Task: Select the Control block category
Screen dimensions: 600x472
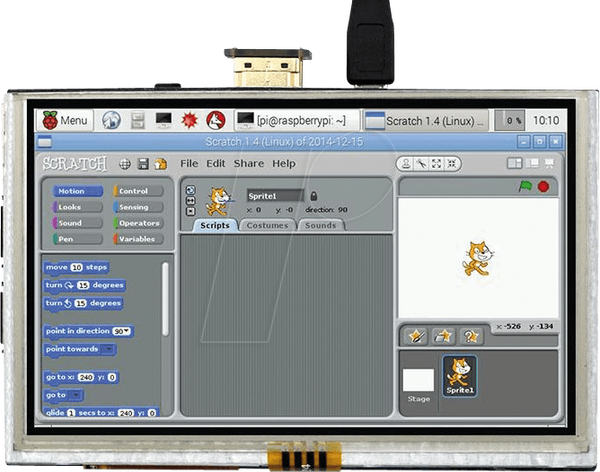Action: [x=139, y=191]
